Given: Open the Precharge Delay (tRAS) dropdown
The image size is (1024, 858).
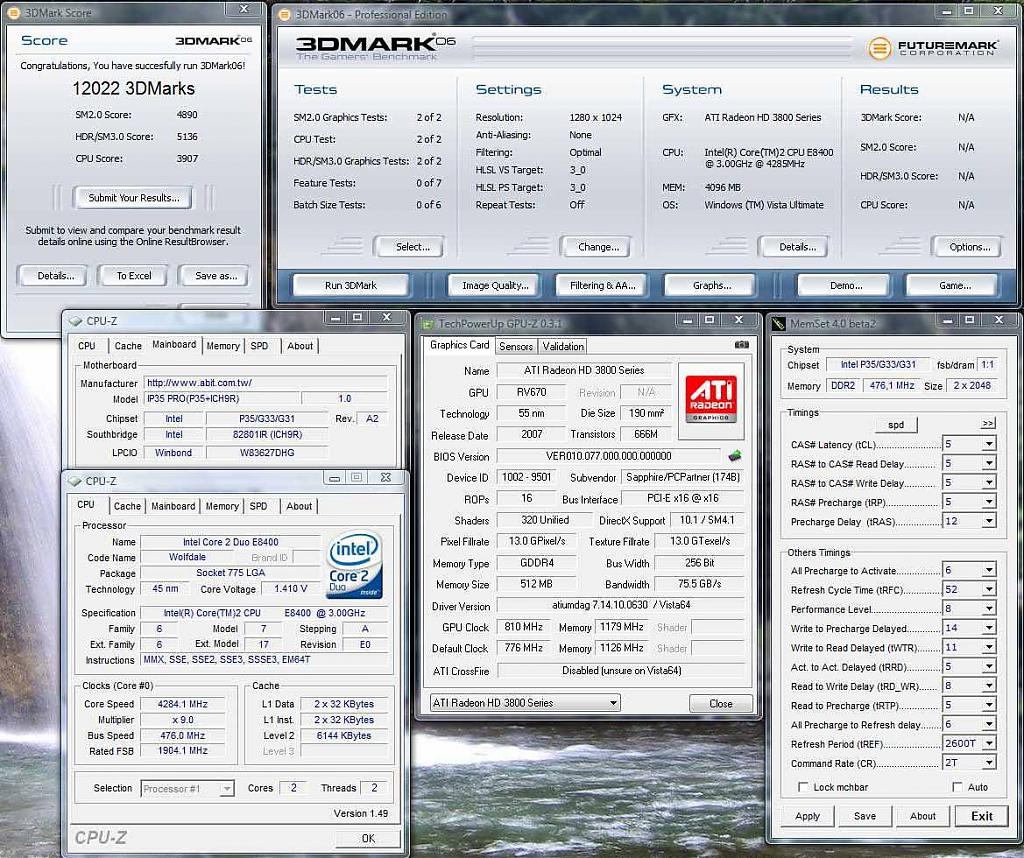Looking at the screenshot, I should tap(989, 521).
